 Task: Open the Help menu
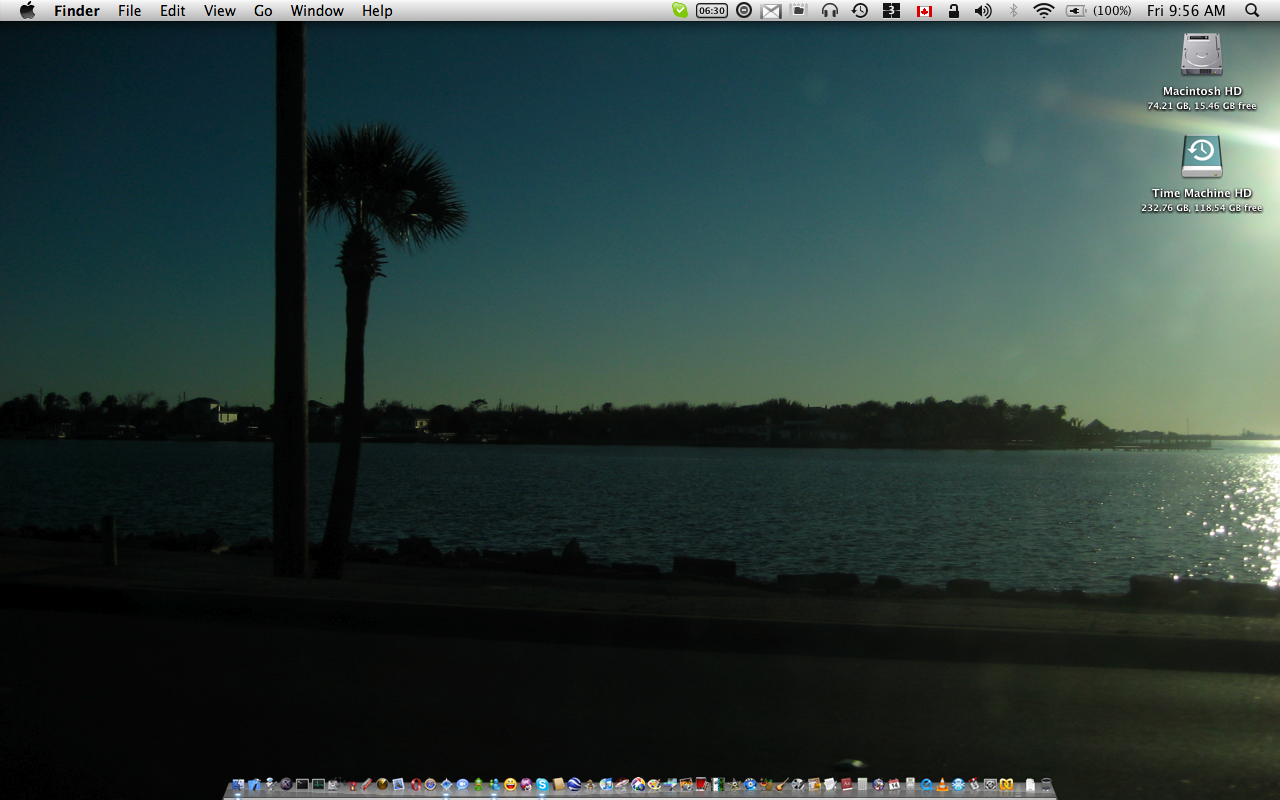coord(377,10)
